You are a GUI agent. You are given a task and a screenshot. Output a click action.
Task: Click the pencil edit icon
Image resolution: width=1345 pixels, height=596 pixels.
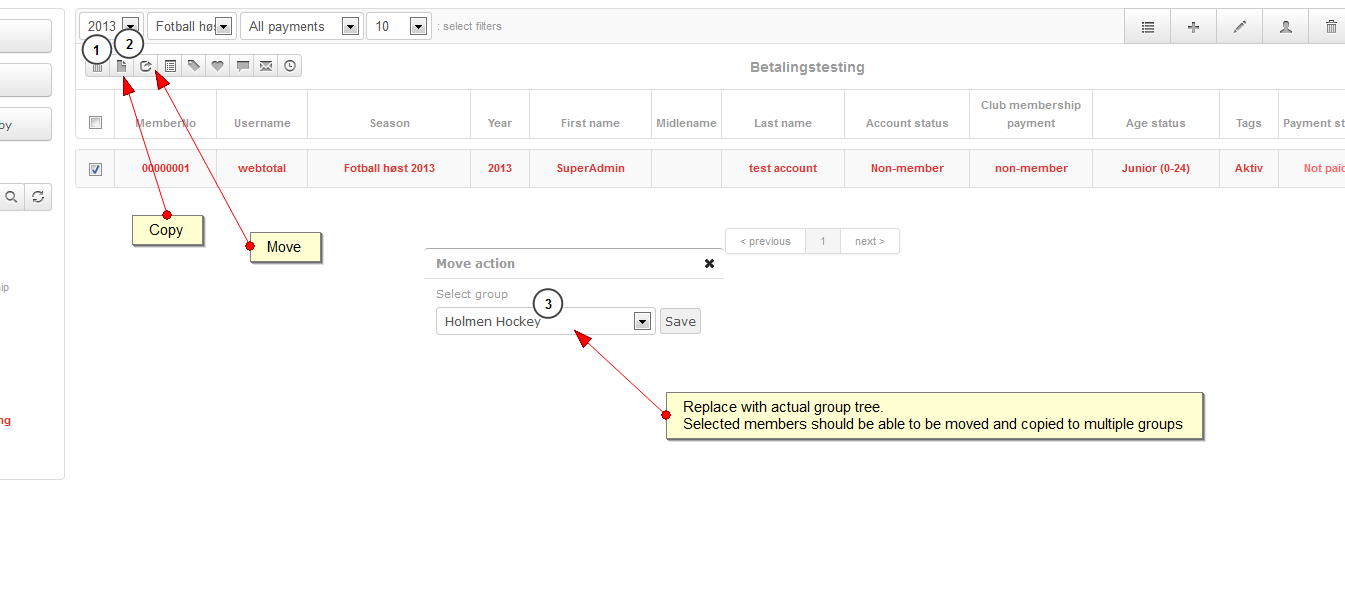coord(1240,27)
